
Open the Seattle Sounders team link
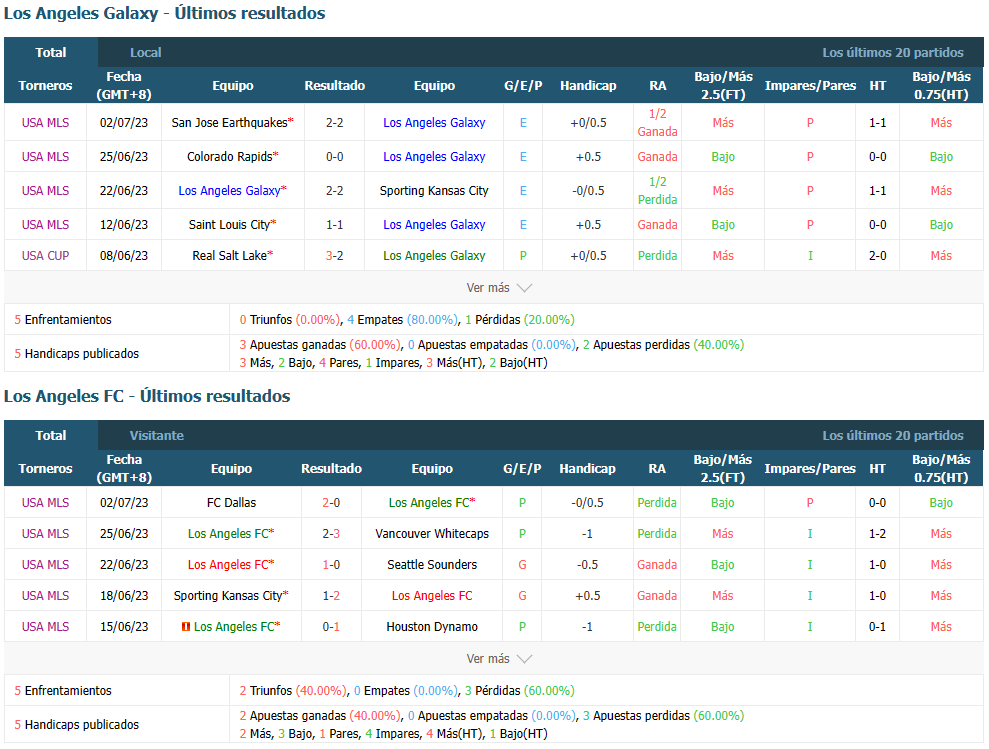click(x=432, y=565)
